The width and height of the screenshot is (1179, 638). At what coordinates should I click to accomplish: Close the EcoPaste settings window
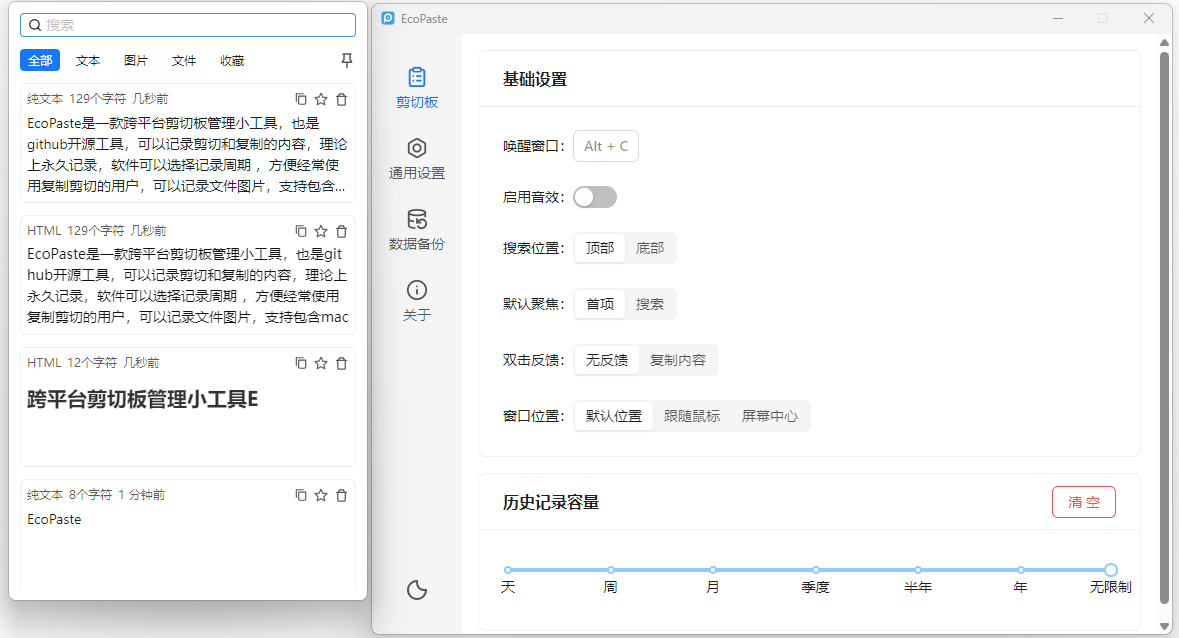(1148, 18)
